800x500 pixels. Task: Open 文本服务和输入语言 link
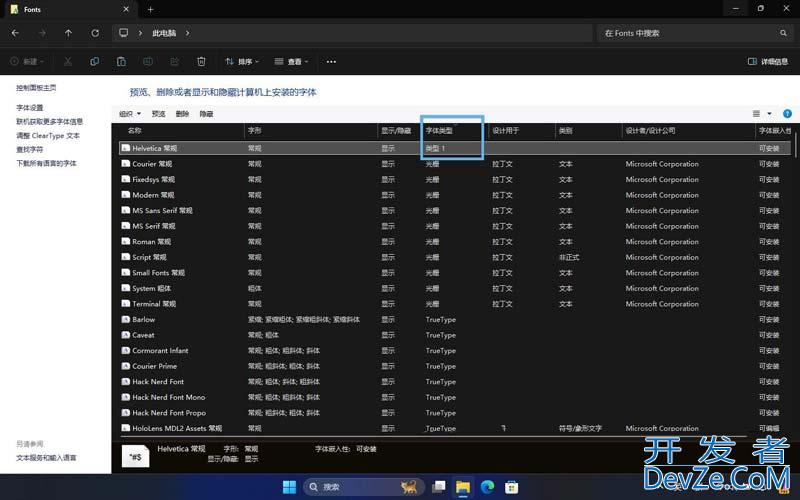tap(46, 458)
